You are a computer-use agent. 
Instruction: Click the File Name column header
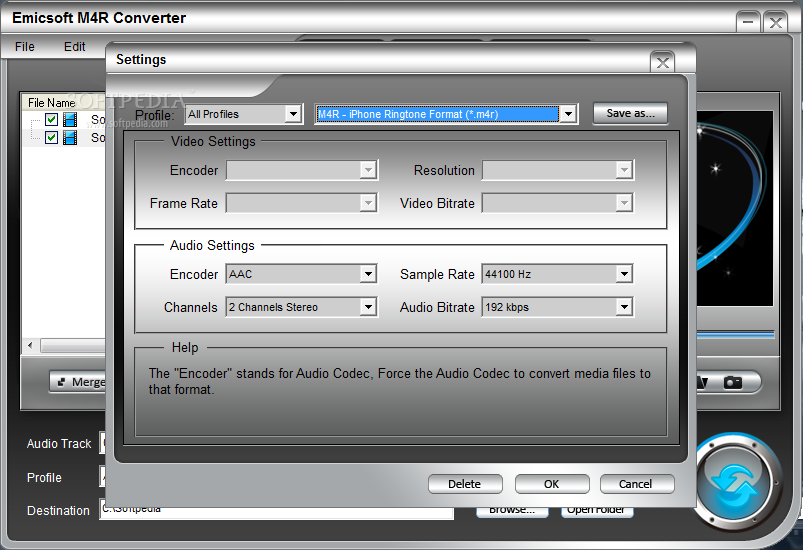[x=64, y=102]
